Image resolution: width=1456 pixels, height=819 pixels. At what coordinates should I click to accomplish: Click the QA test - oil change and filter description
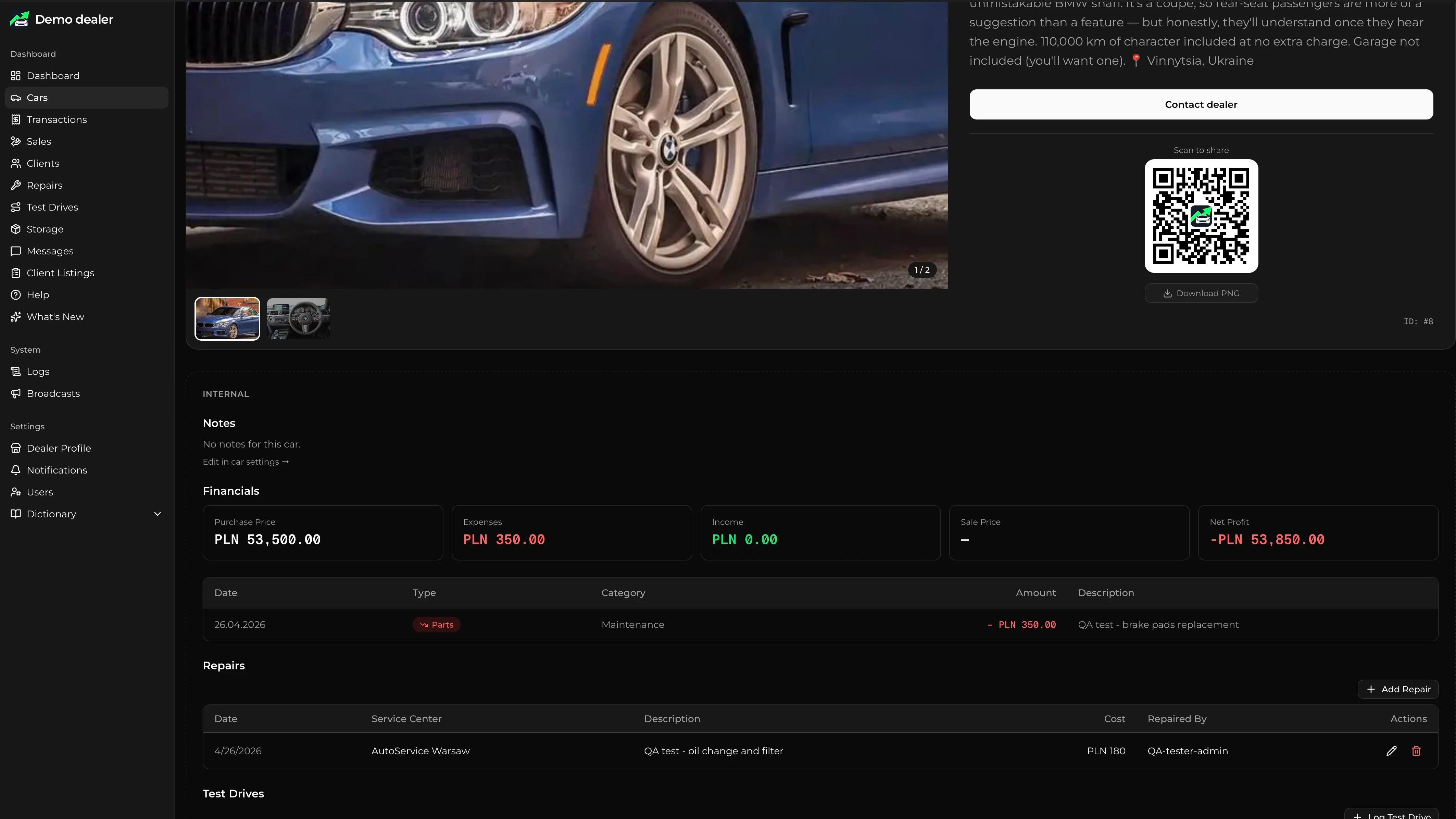pyautogui.click(x=713, y=751)
